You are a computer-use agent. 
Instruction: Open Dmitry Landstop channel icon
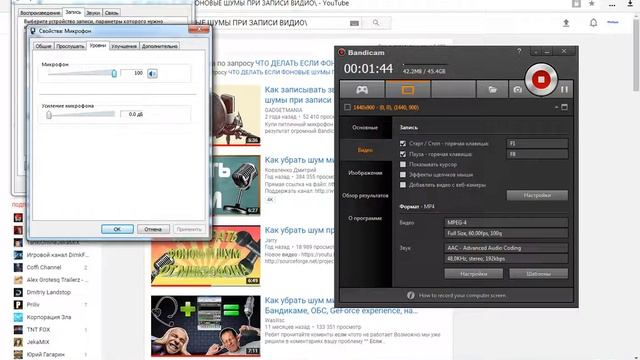tap(18, 292)
